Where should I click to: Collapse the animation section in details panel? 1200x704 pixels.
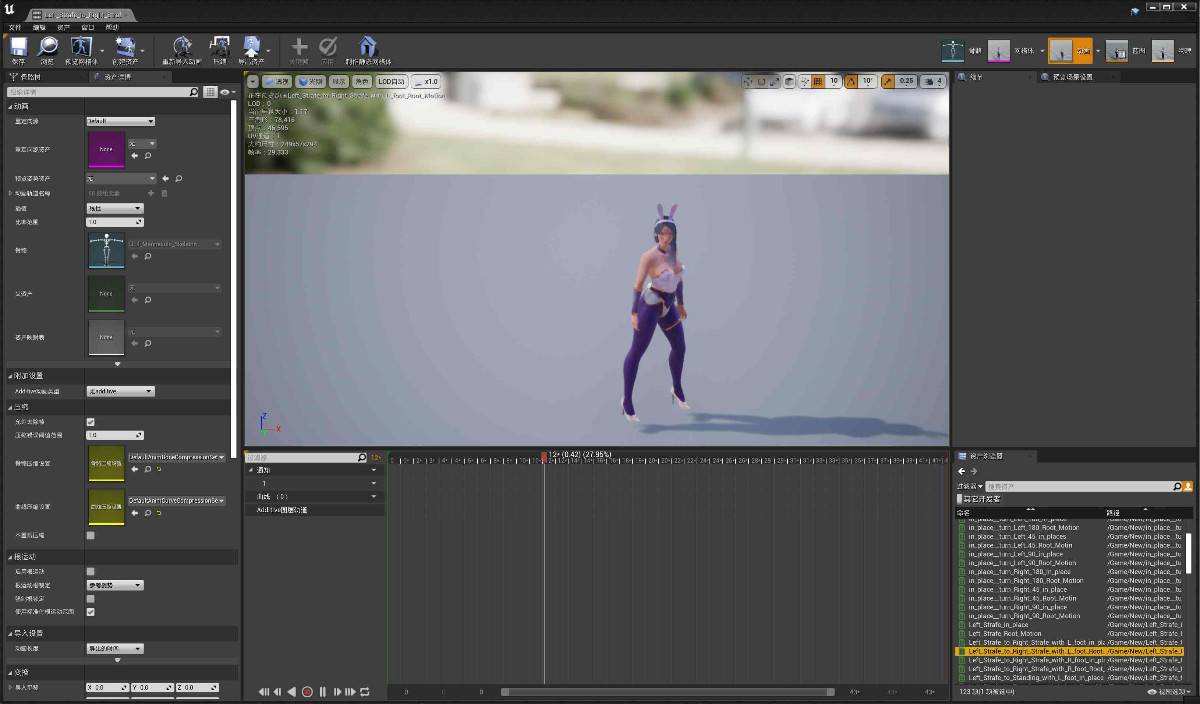click(11, 106)
